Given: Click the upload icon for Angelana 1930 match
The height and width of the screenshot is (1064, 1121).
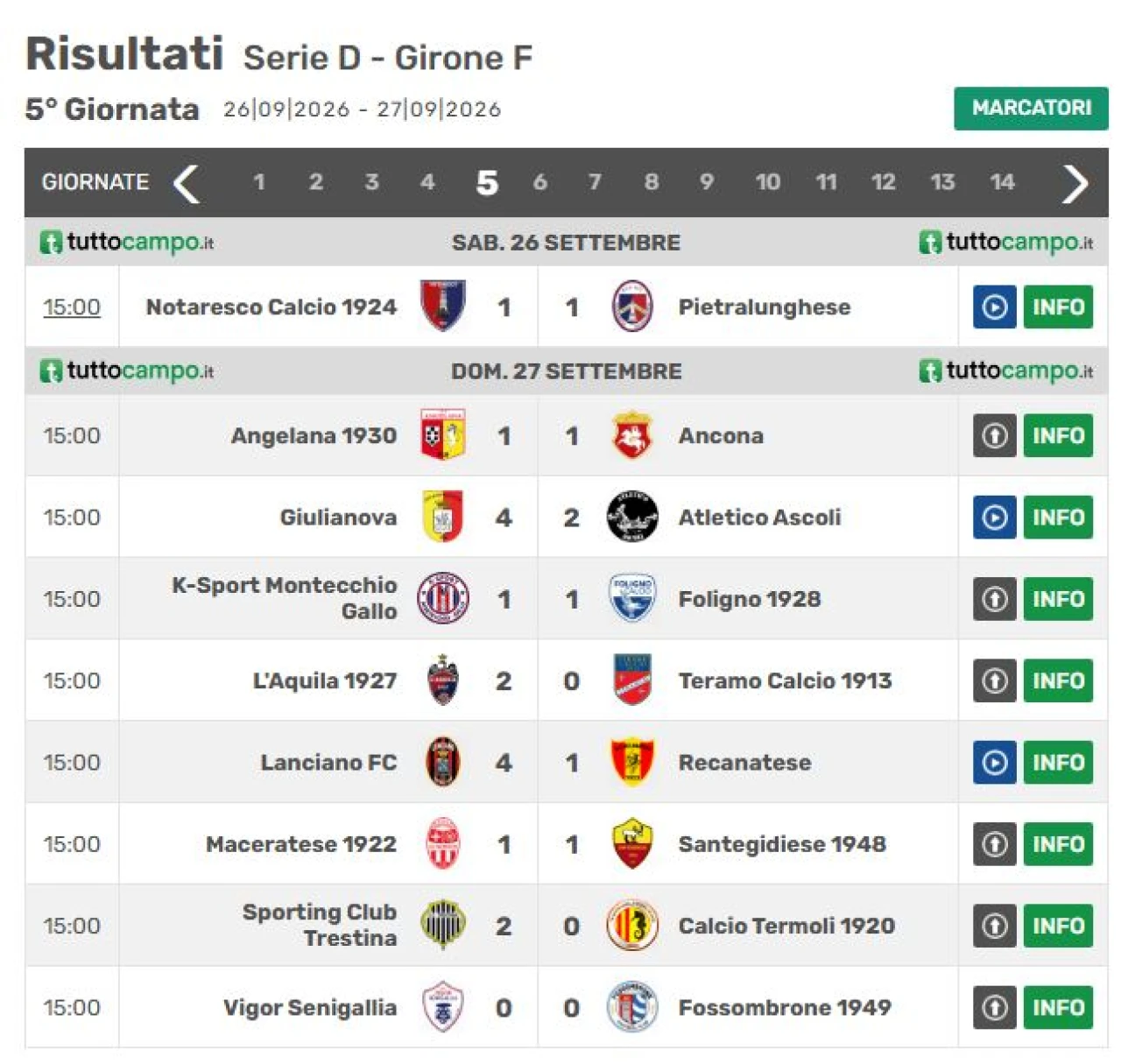Looking at the screenshot, I should [x=994, y=435].
